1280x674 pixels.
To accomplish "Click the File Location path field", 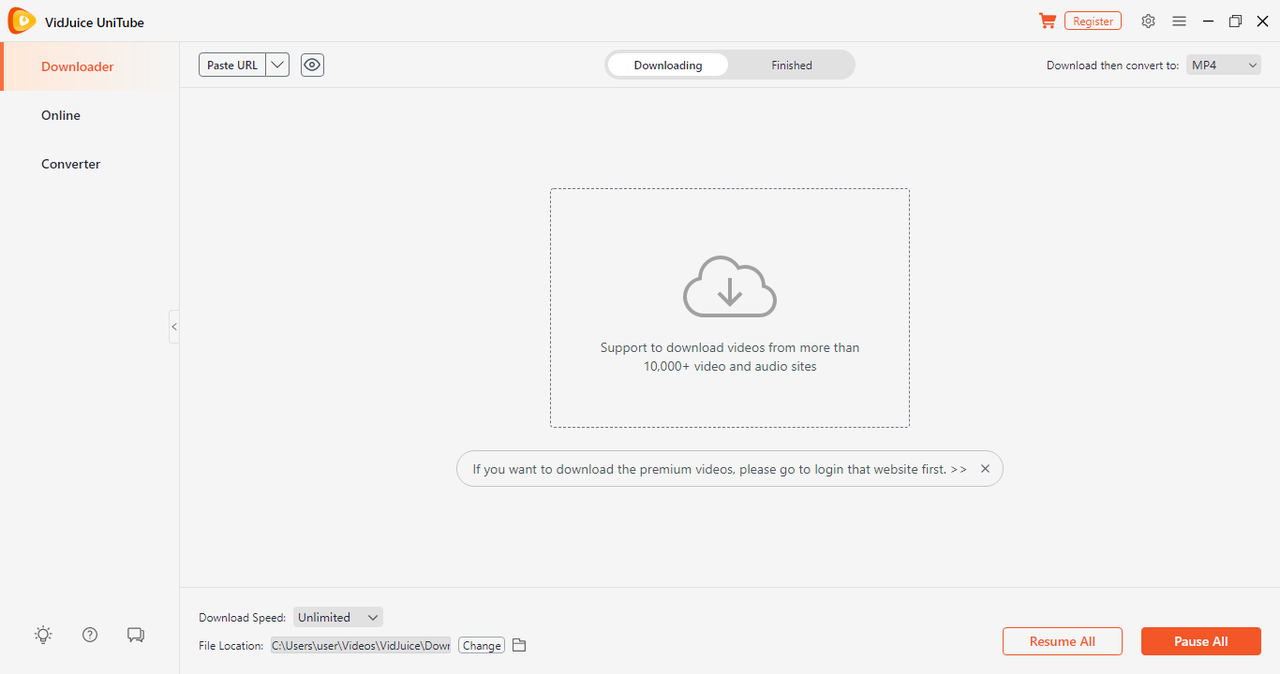I will click(360, 645).
